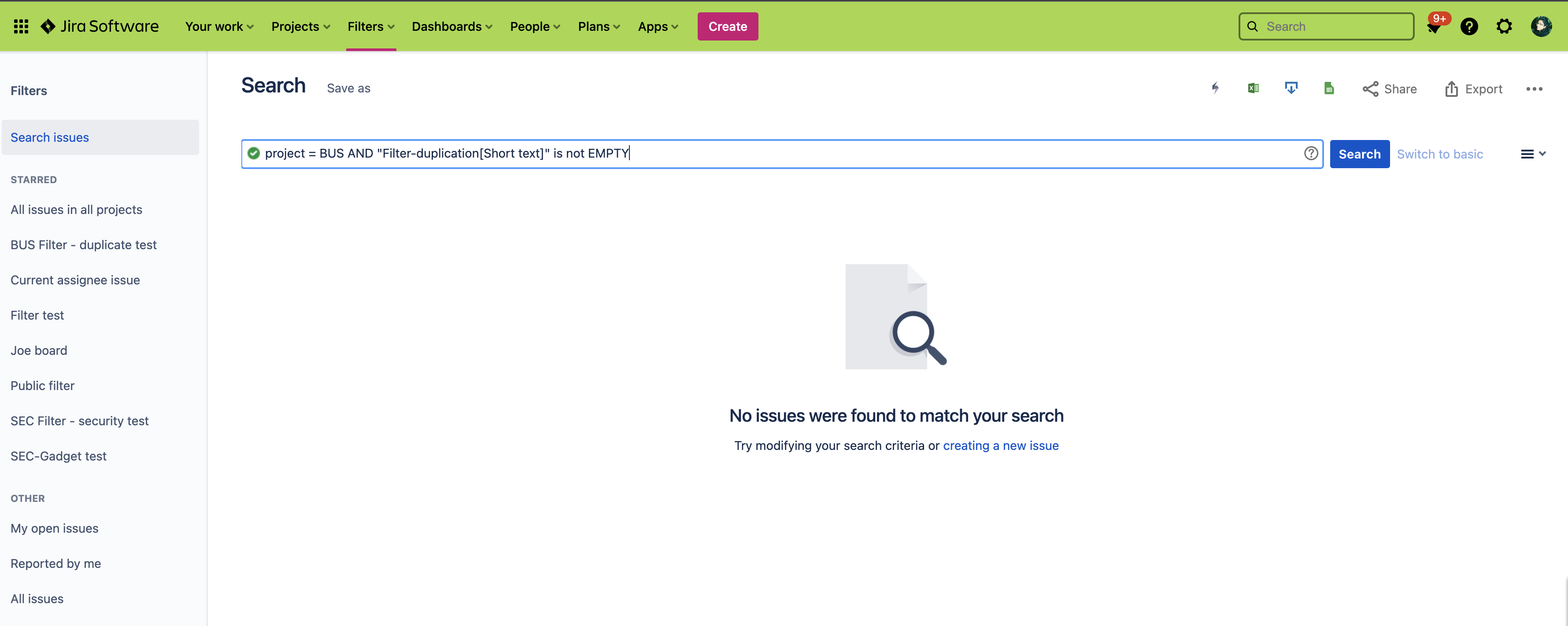Click the Excel export icon
Viewport: 1568px width, 626px height.
[x=1254, y=89]
